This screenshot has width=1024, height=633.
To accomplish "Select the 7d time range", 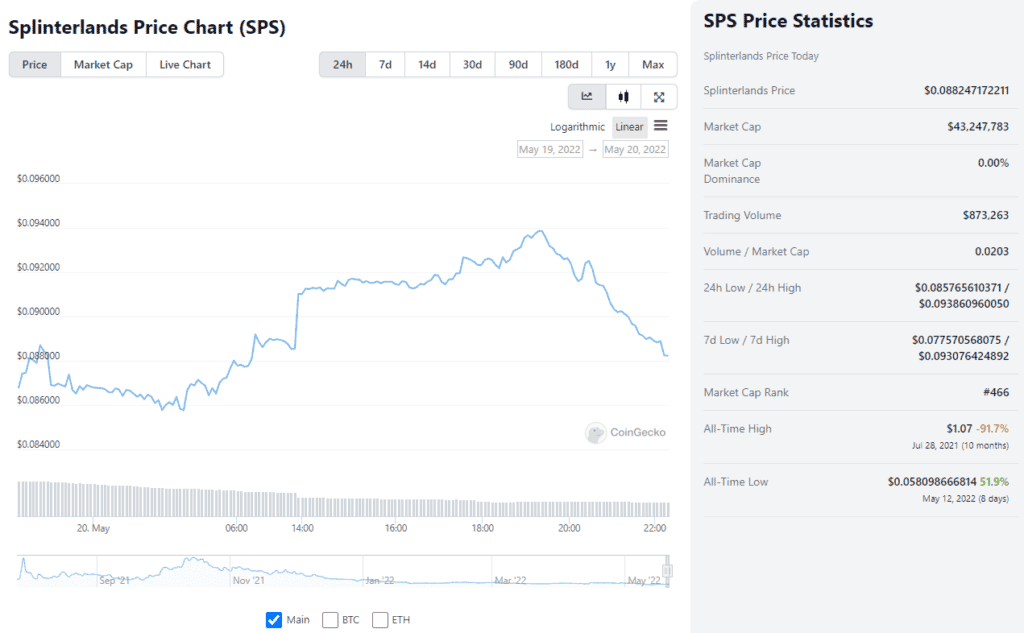I will 383,63.
